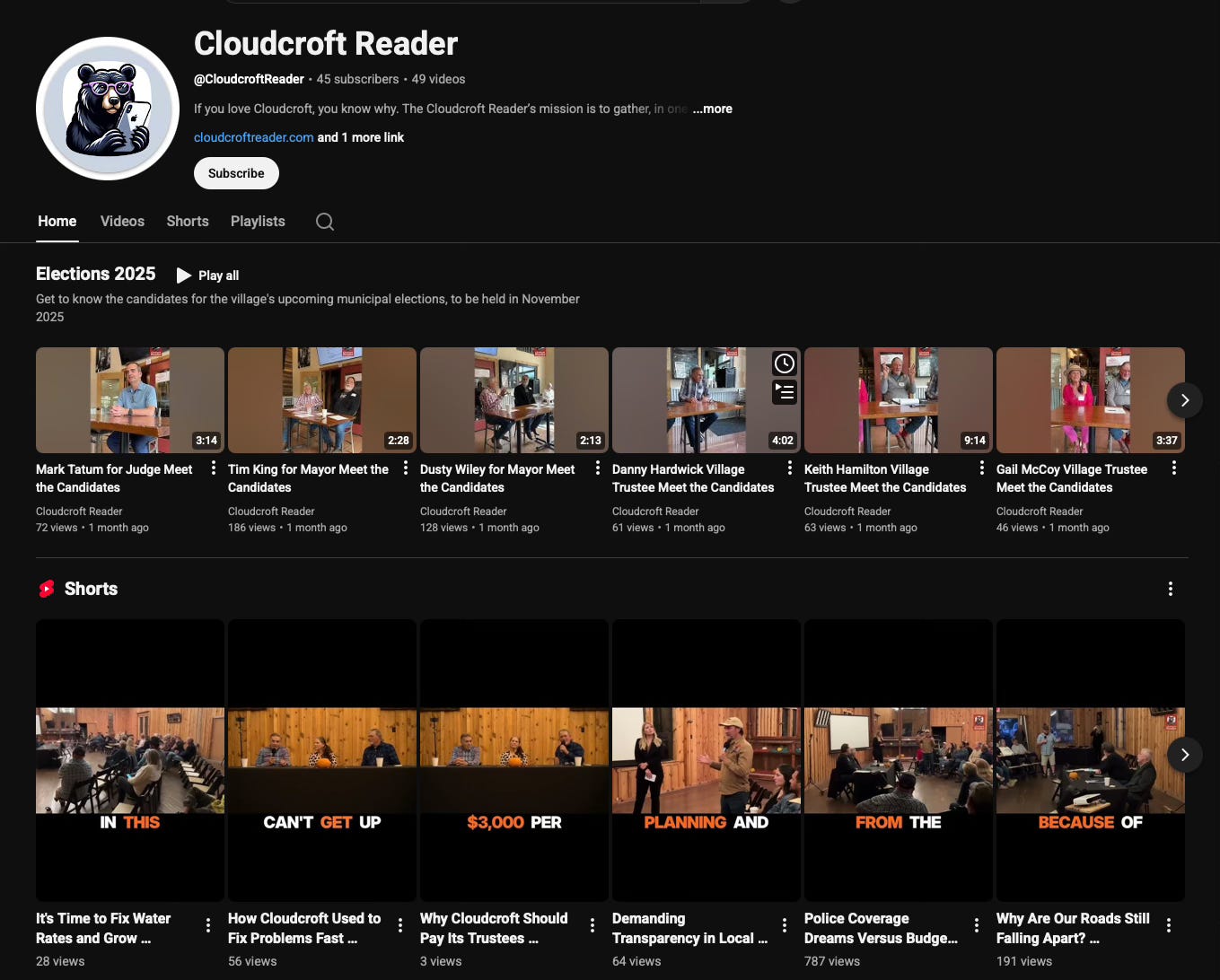Open the Shorts section options menu
Screen dimensions: 1220x980
coord(1171,589)
